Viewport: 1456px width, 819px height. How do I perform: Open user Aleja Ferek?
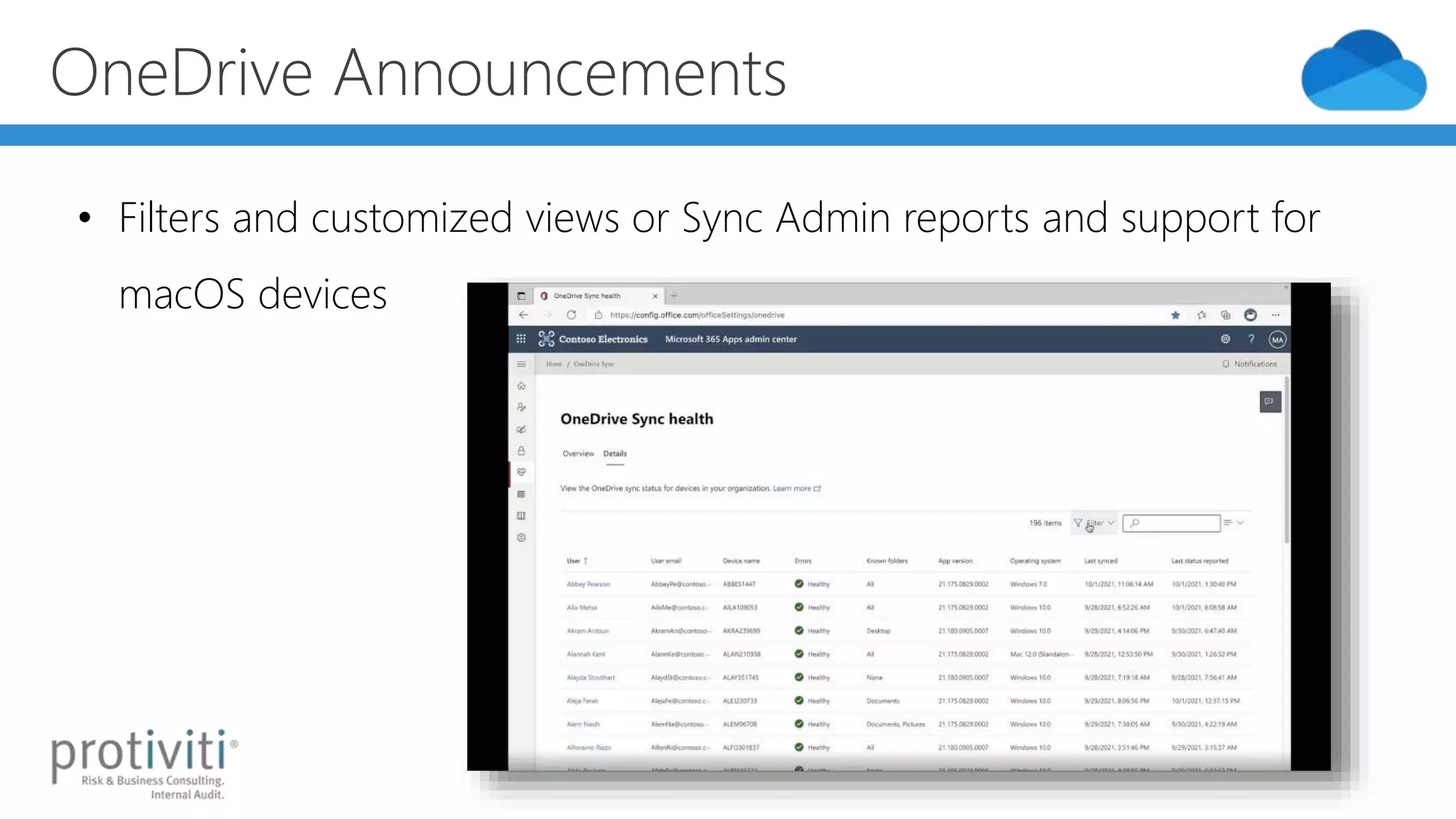pos(582,701)
